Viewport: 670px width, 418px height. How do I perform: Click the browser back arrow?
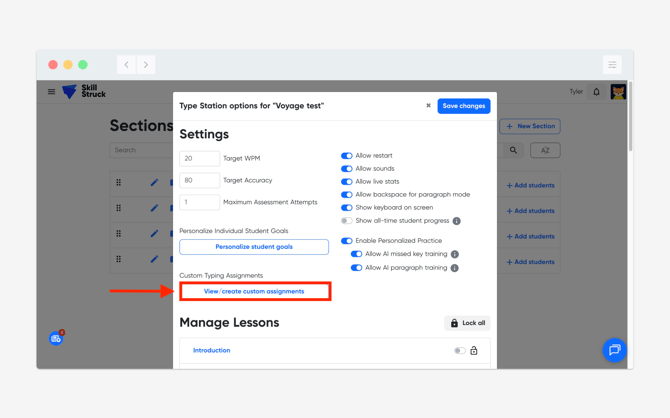coord(127,65)
